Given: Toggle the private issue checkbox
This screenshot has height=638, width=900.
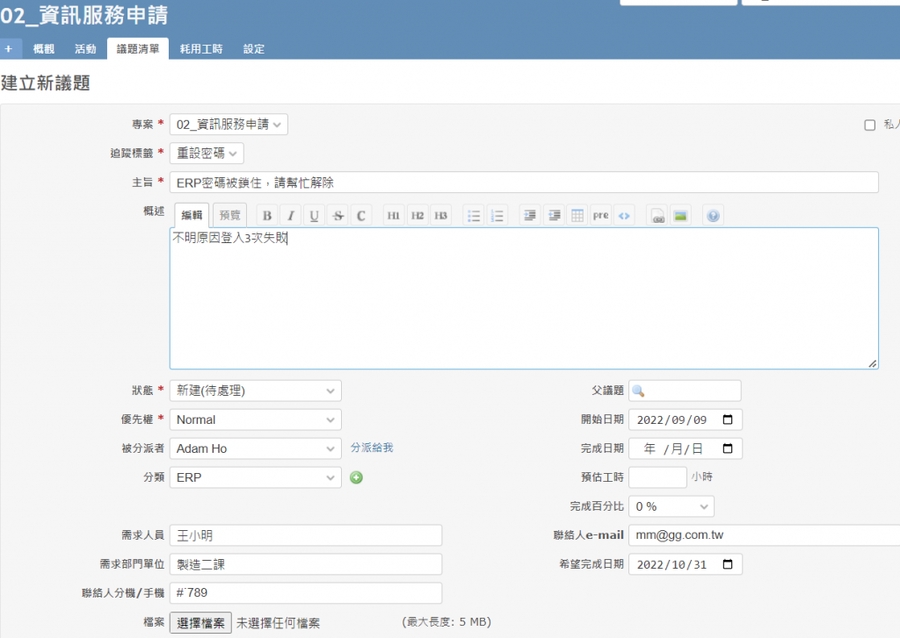Looking at the screenshot, I should pos(869,125).
